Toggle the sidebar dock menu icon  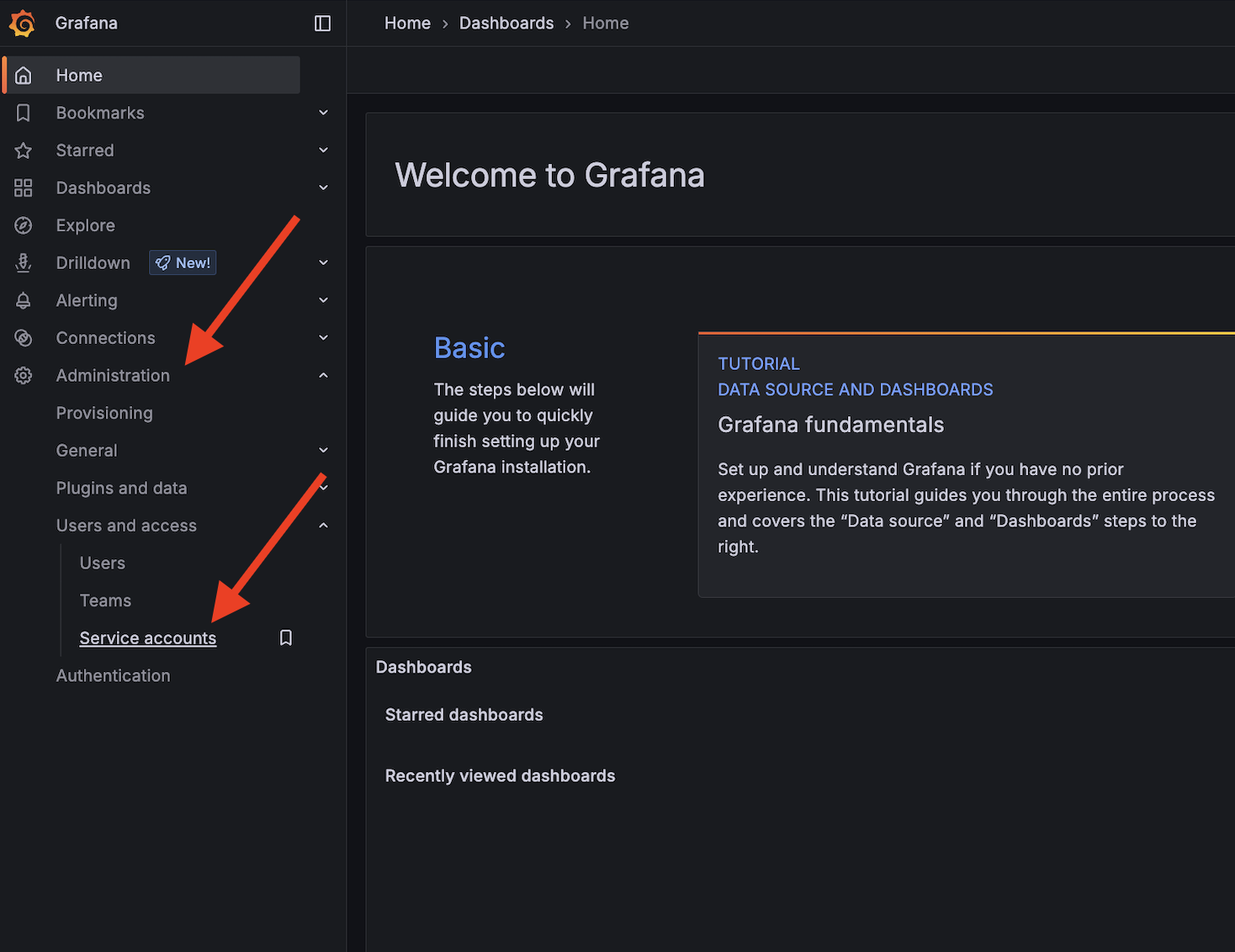point(322,24)
